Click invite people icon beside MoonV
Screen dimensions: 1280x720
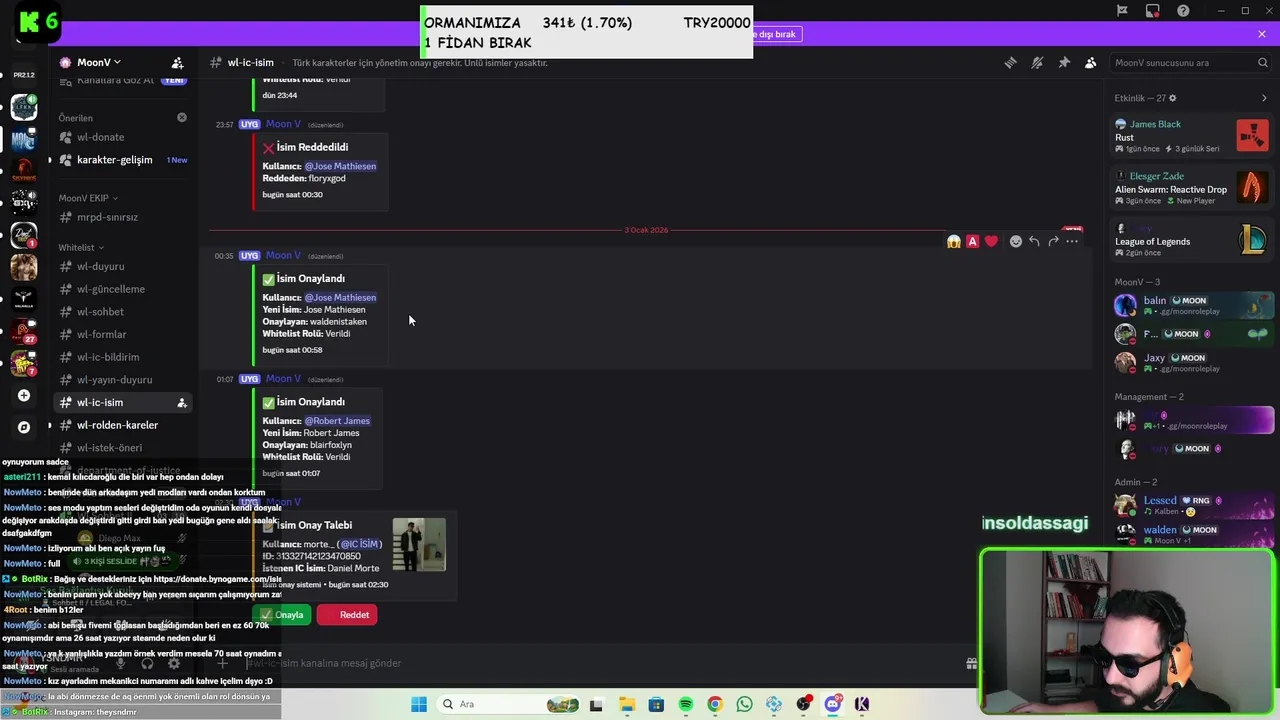click(177, 62)
